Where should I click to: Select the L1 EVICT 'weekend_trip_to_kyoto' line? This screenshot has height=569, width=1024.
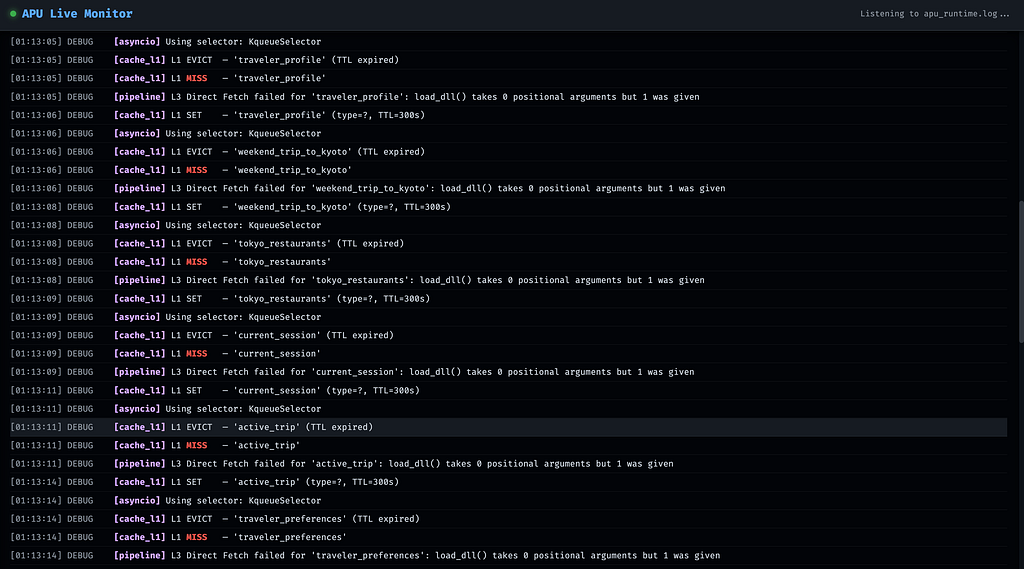[x=508, y=152]
